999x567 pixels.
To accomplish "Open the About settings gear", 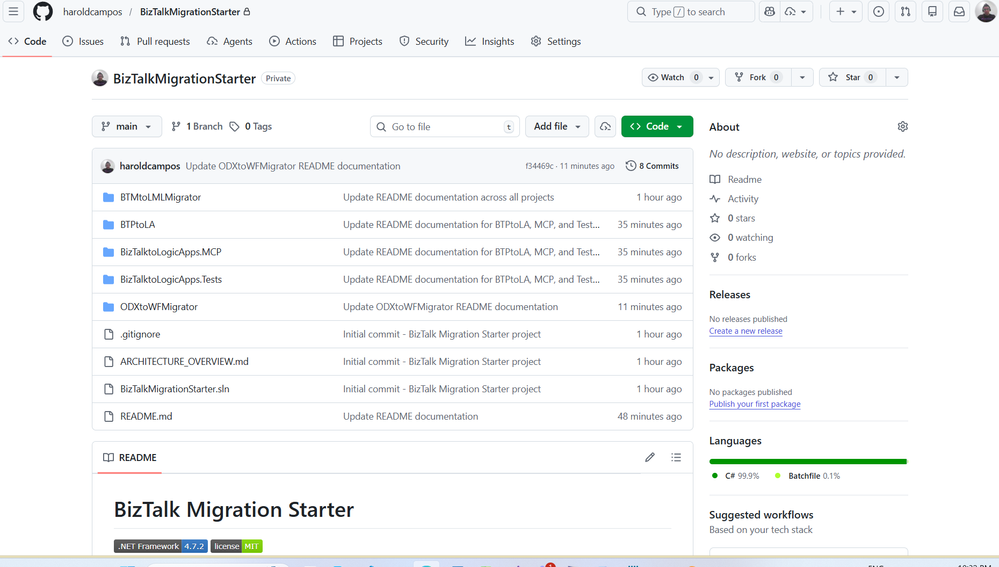I will pos(902,127).
